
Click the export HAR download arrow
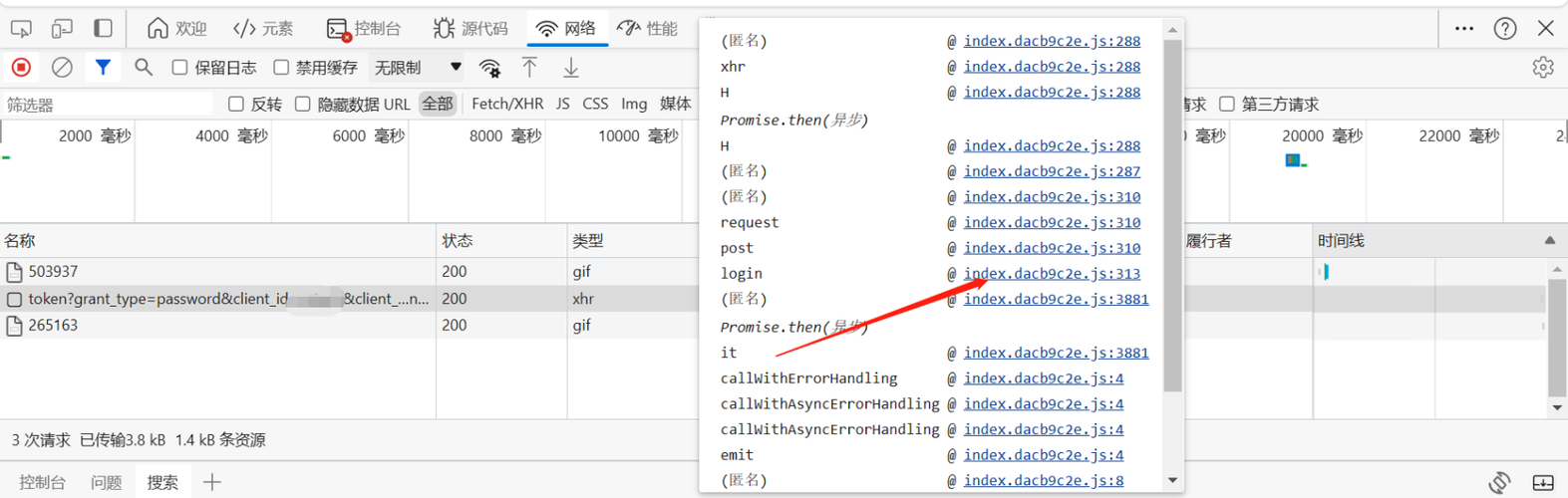point(570,68)
